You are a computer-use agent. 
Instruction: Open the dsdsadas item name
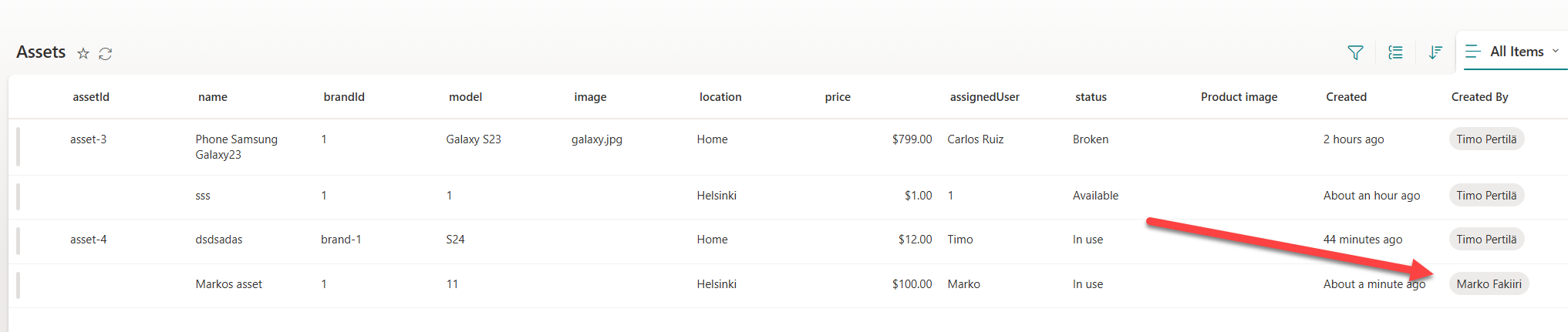[219, 240]
